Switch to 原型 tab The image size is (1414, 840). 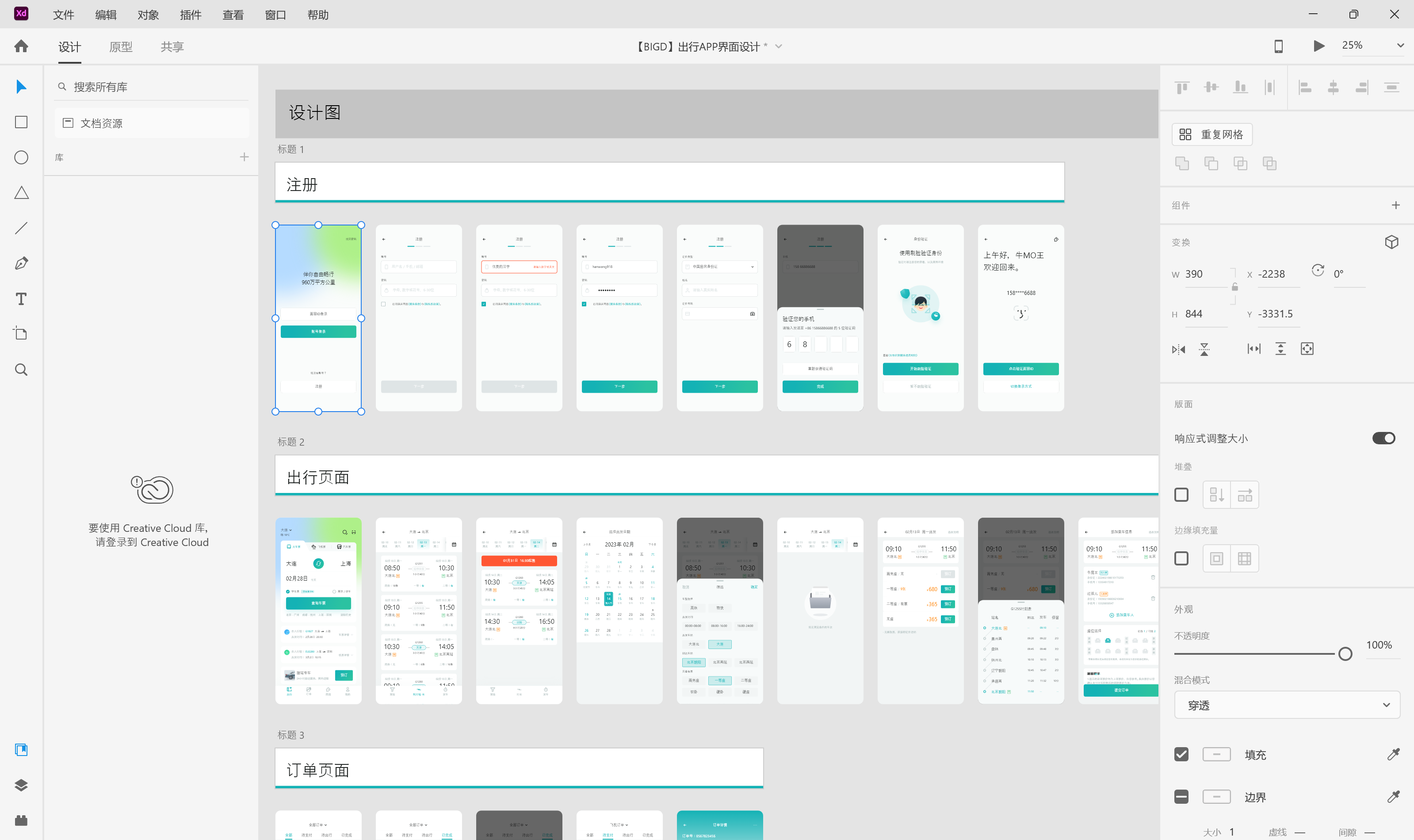pos(120,46)
